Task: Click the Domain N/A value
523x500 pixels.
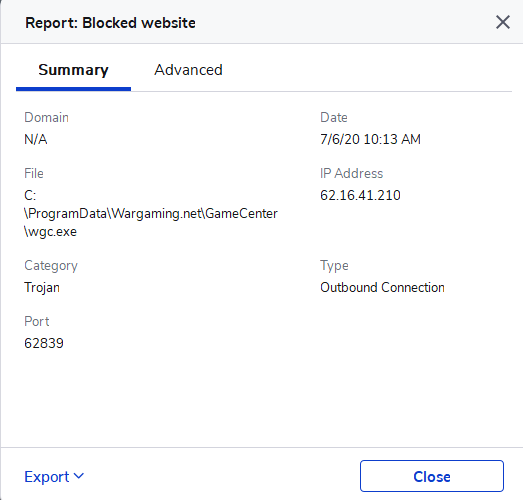Action: coord(36,139)
